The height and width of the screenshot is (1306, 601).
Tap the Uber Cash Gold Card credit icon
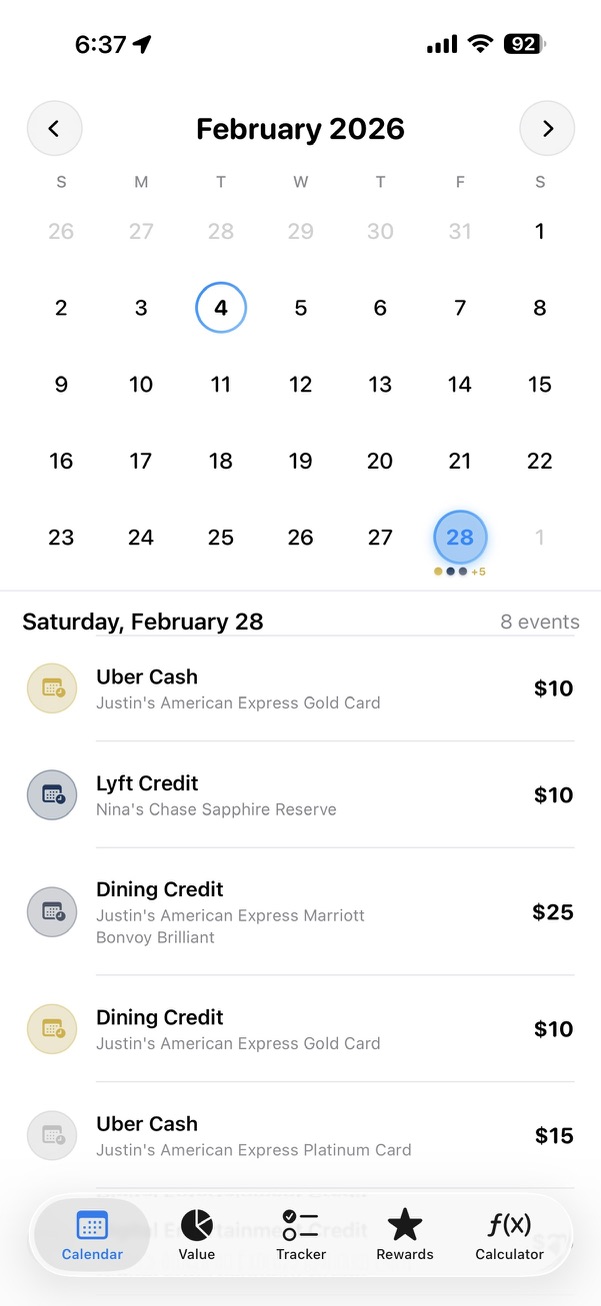click(x=51, y=688)
